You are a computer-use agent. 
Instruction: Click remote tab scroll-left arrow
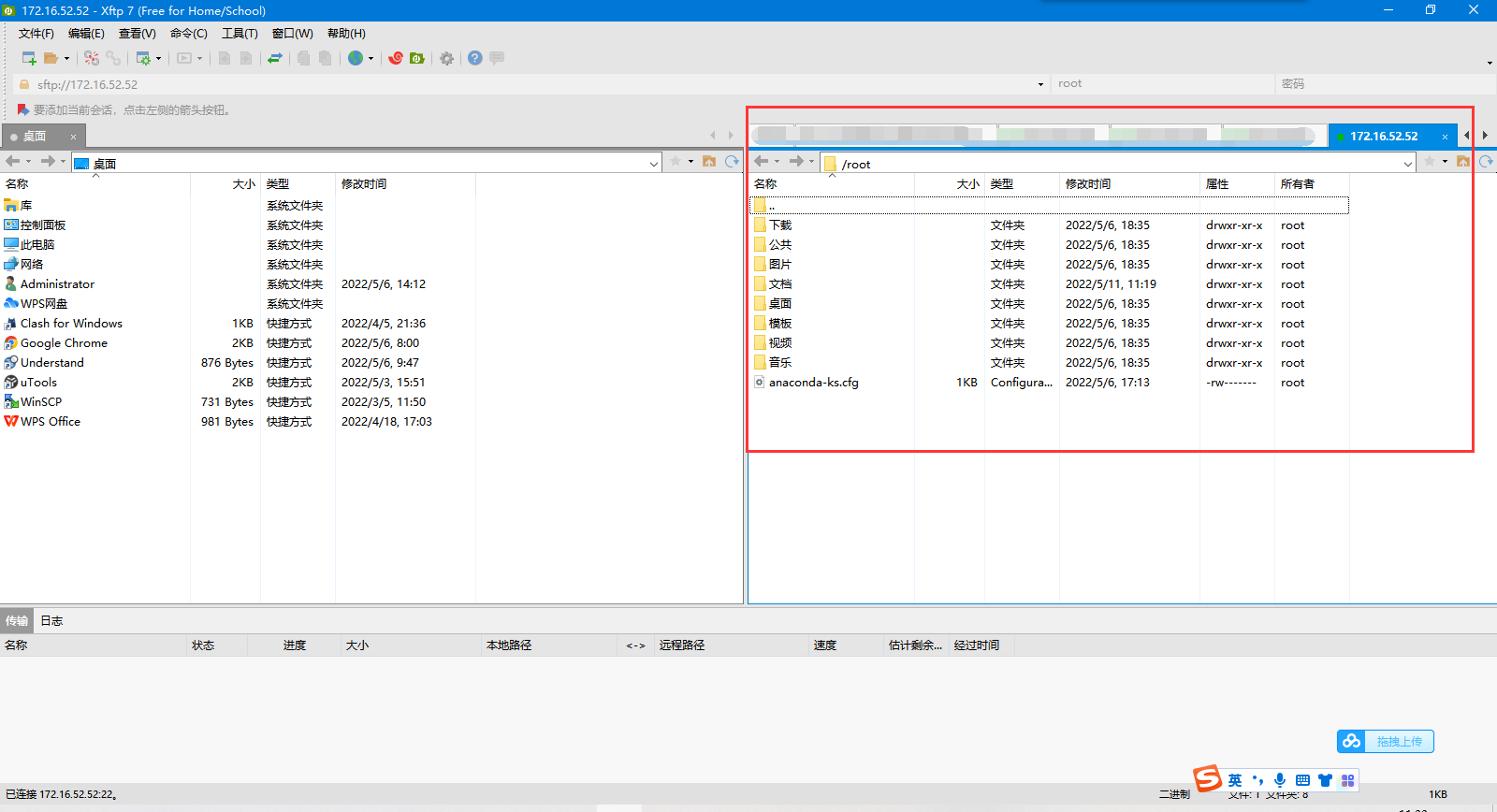click(x=1467, y=136)
